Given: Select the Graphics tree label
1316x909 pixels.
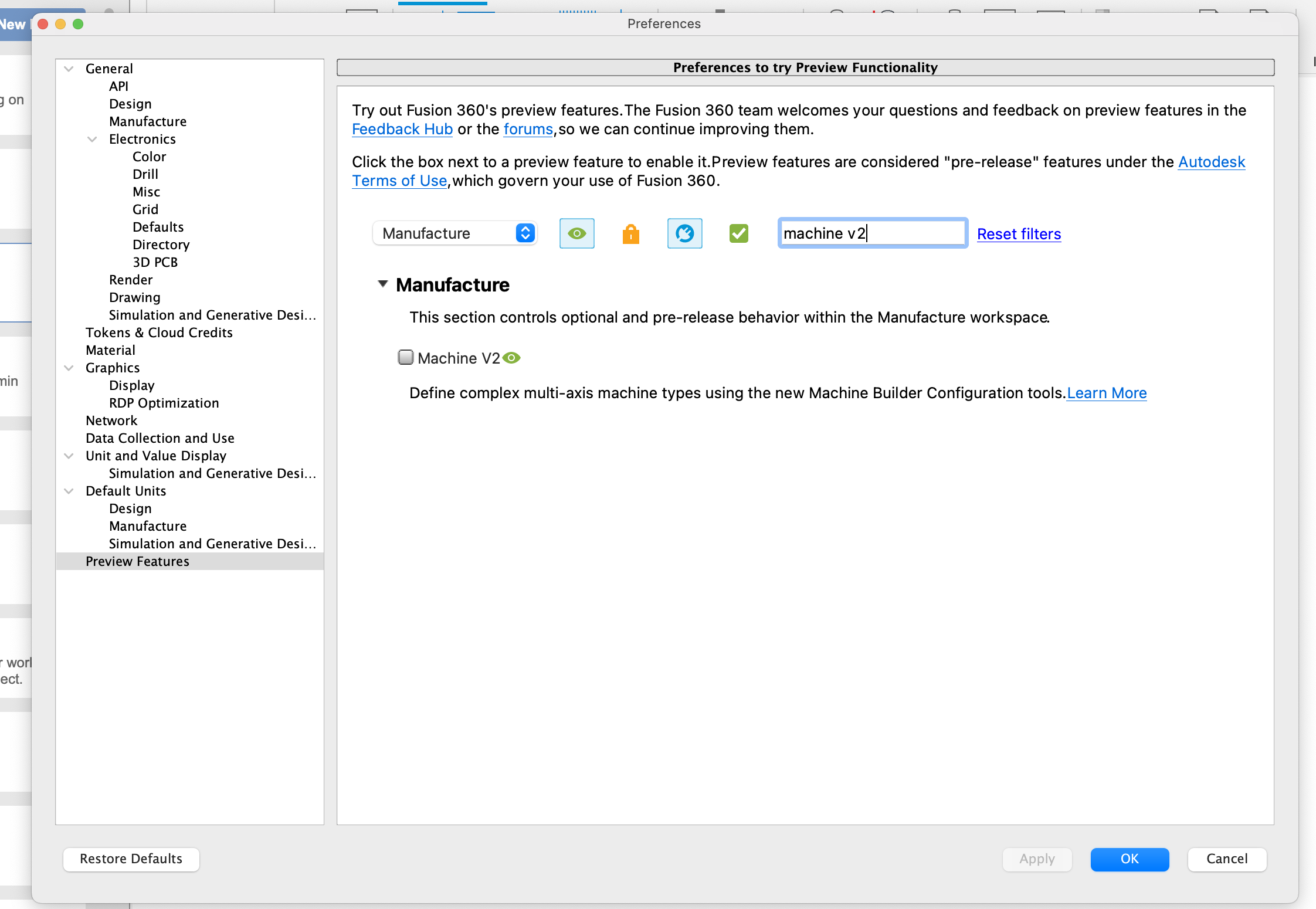Looking at the screenshot, I should [x=113, y=368].
